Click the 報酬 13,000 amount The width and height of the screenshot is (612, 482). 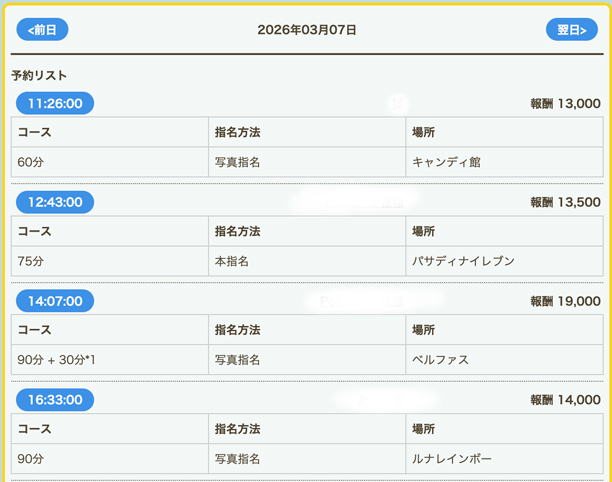tap(565, 103)
